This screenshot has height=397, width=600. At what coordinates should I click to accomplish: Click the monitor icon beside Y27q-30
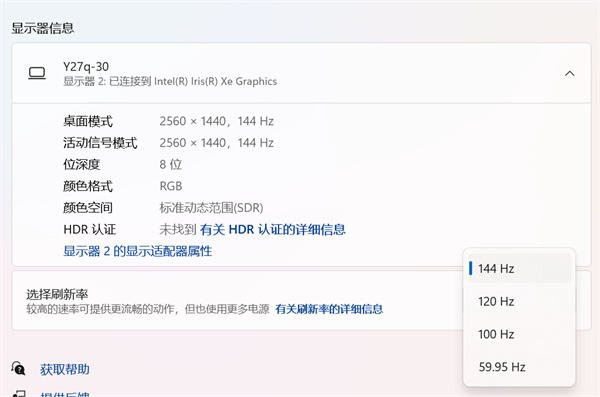click(x=37, y=73)
